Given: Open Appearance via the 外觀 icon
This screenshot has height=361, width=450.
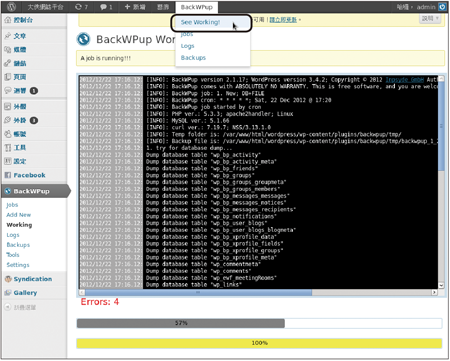Looking at the screenshot, I should tap(8, 106).
